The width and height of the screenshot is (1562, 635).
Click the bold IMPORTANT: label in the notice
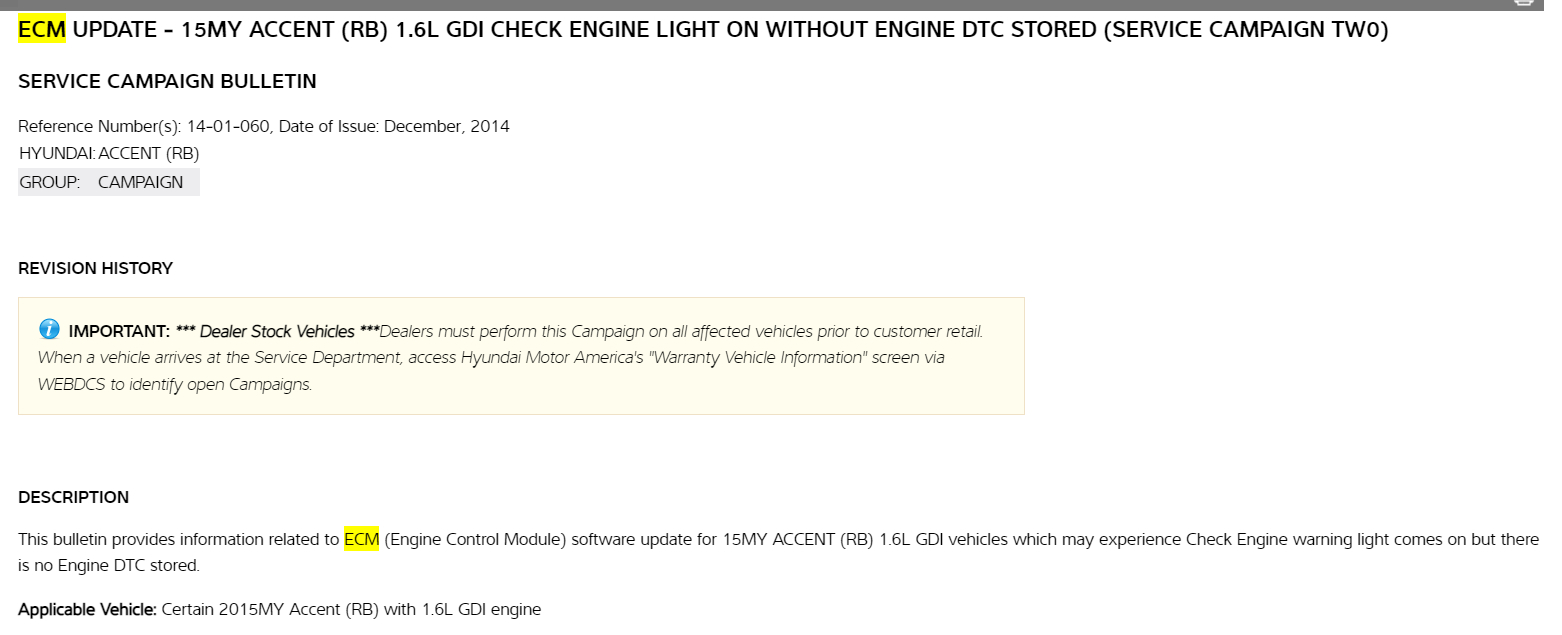(x=119, y=331)
